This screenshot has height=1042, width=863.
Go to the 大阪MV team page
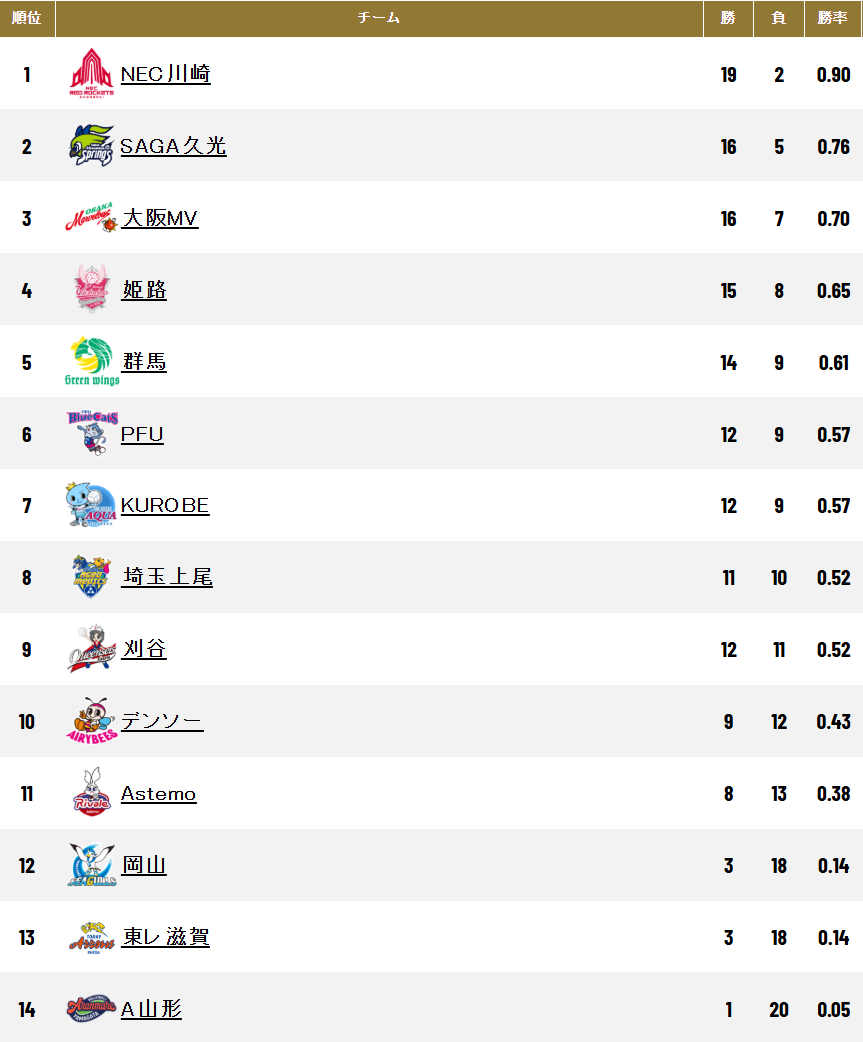click(x=160, y=218)
